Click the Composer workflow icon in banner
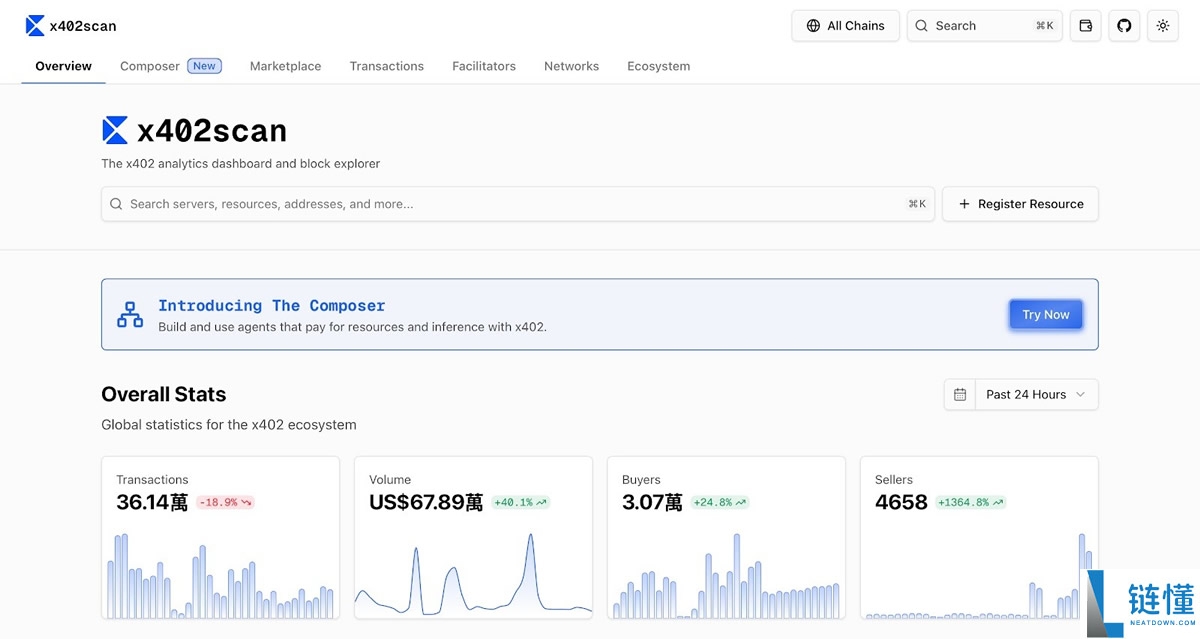Viewport: 1200px width, 639px height. tap(130, 314)
